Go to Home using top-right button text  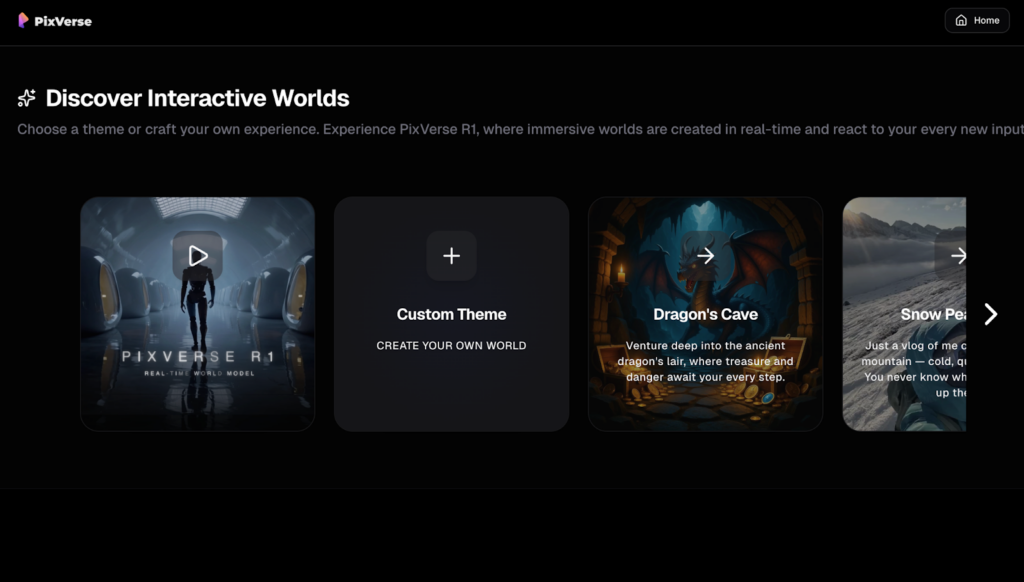[x=986, y=20]
